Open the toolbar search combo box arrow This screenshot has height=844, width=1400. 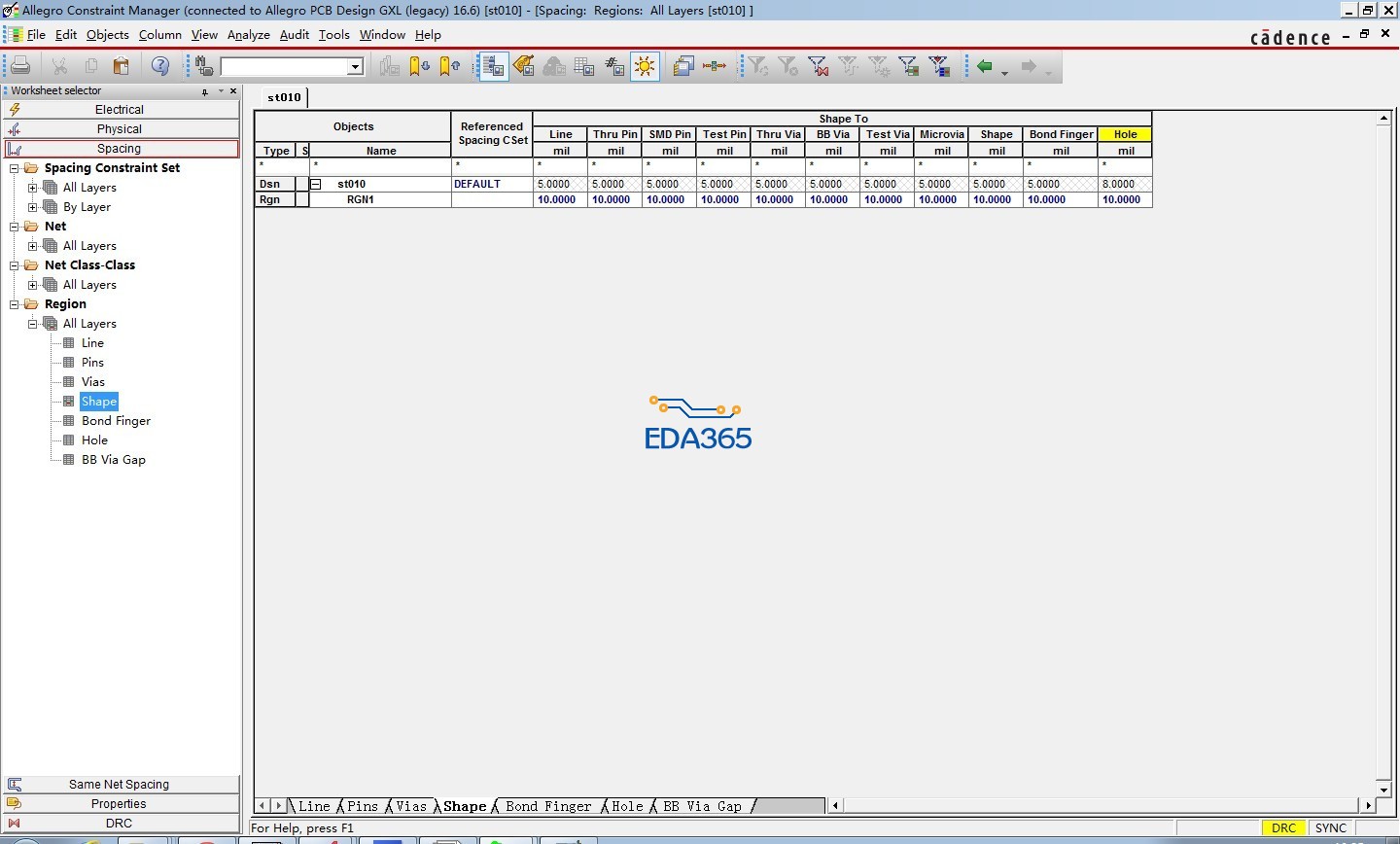coord(356,67)
